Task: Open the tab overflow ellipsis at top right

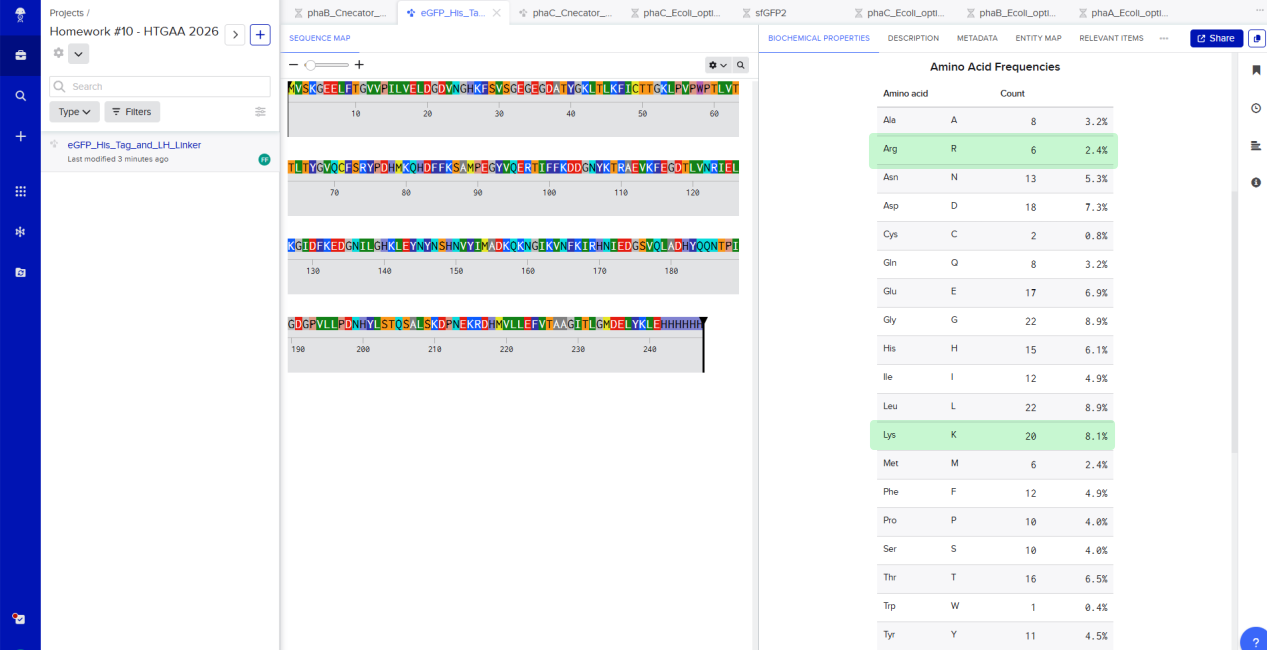Action: click(x=1258, y=10)
